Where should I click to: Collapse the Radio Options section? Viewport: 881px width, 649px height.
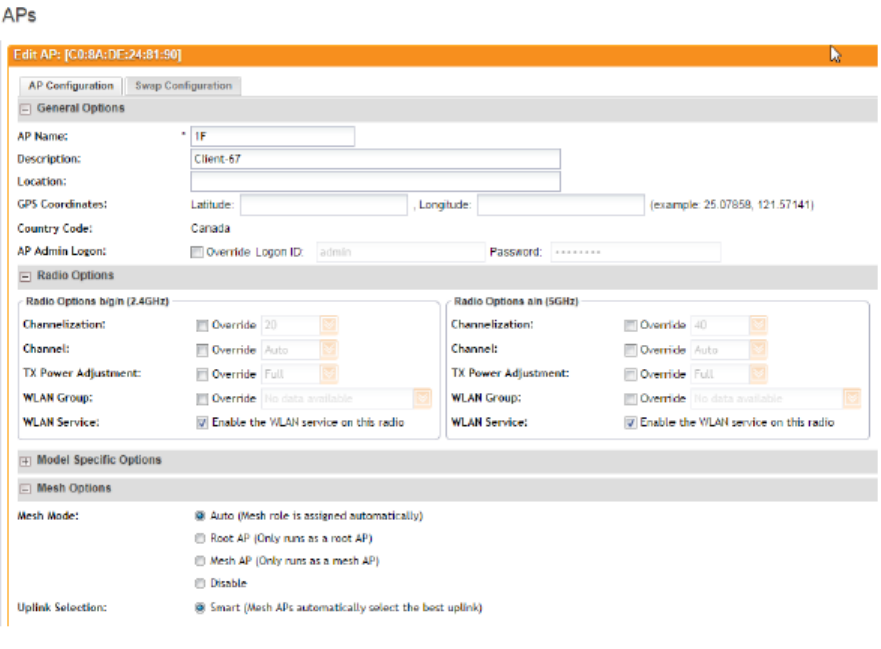coord(25,276)
